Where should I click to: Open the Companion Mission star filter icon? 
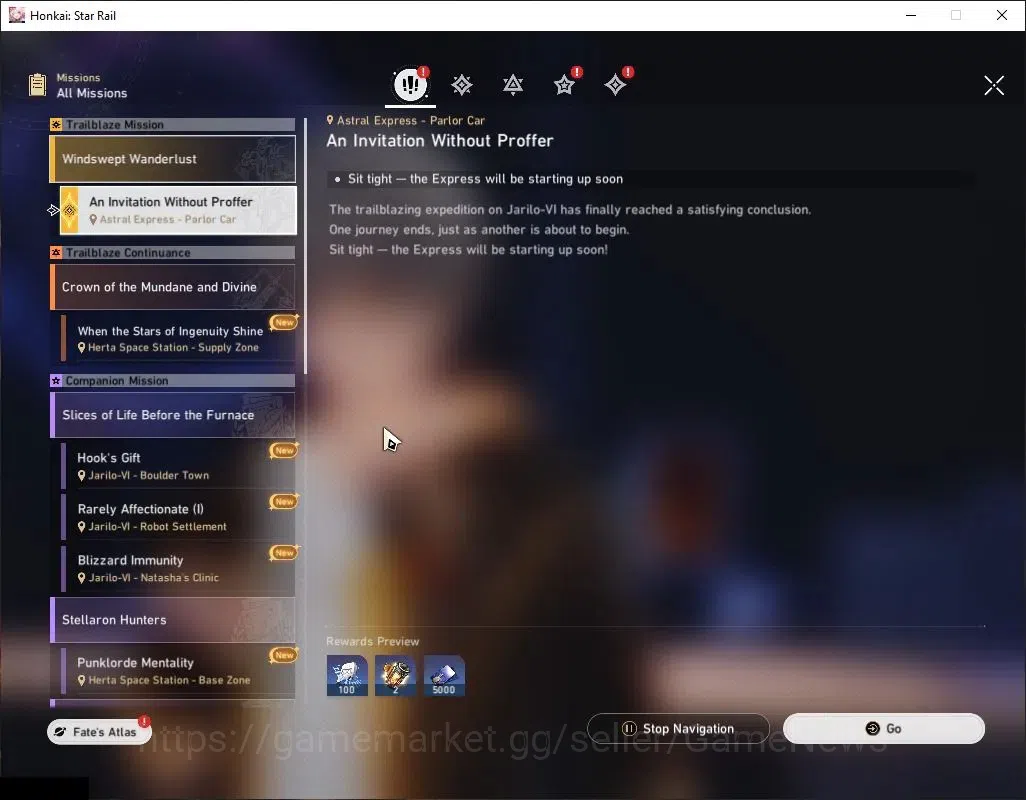(564, 84)
